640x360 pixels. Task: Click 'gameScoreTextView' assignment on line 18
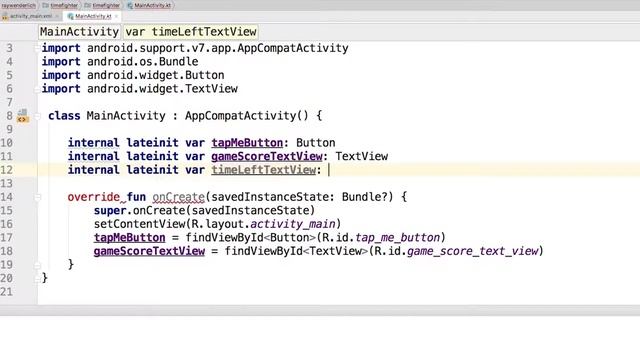(x=149, y=251)
